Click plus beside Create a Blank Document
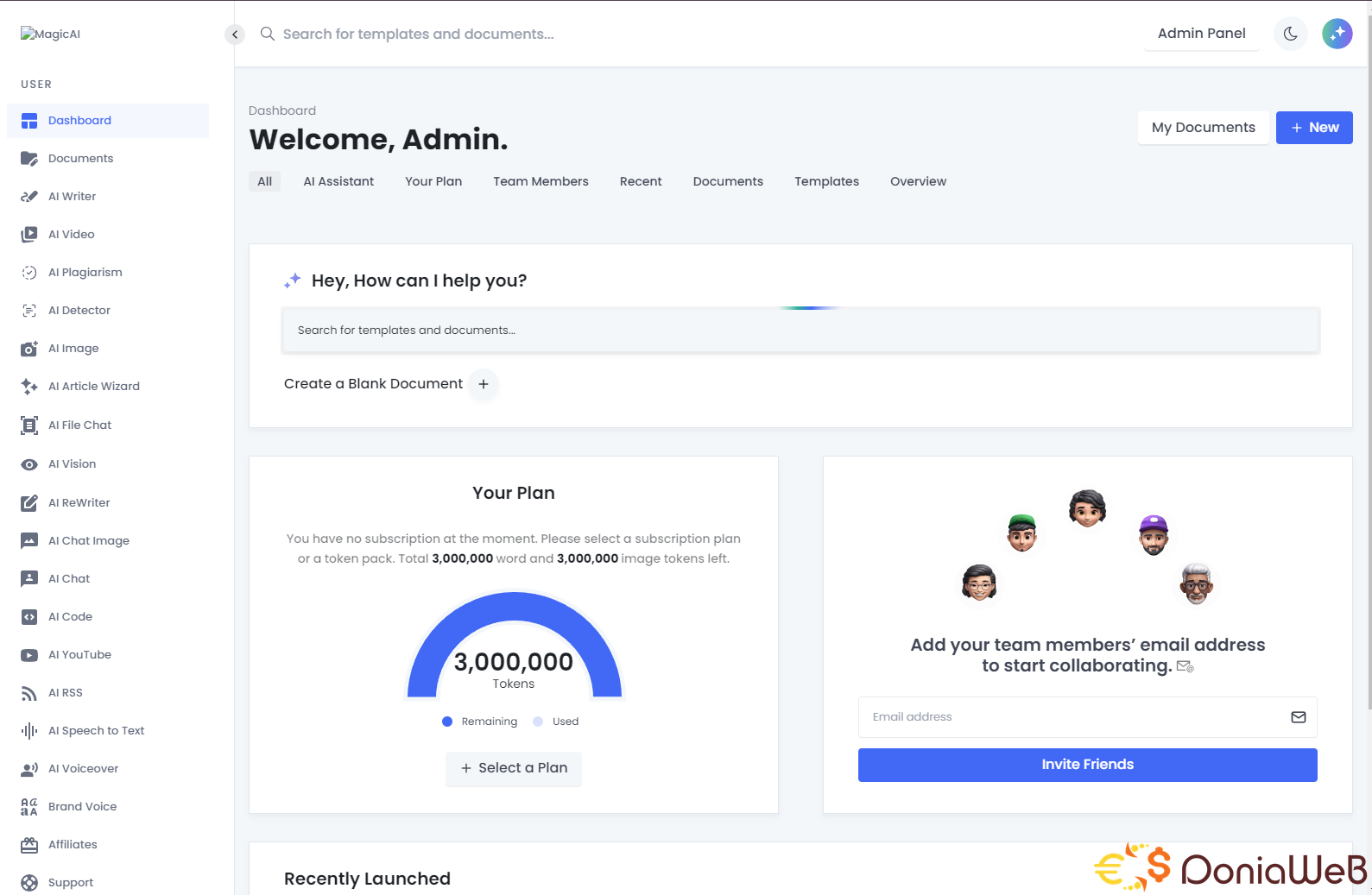Image resolution: width=1372 pixels, height=895 pixels. (x=484, y=384)
